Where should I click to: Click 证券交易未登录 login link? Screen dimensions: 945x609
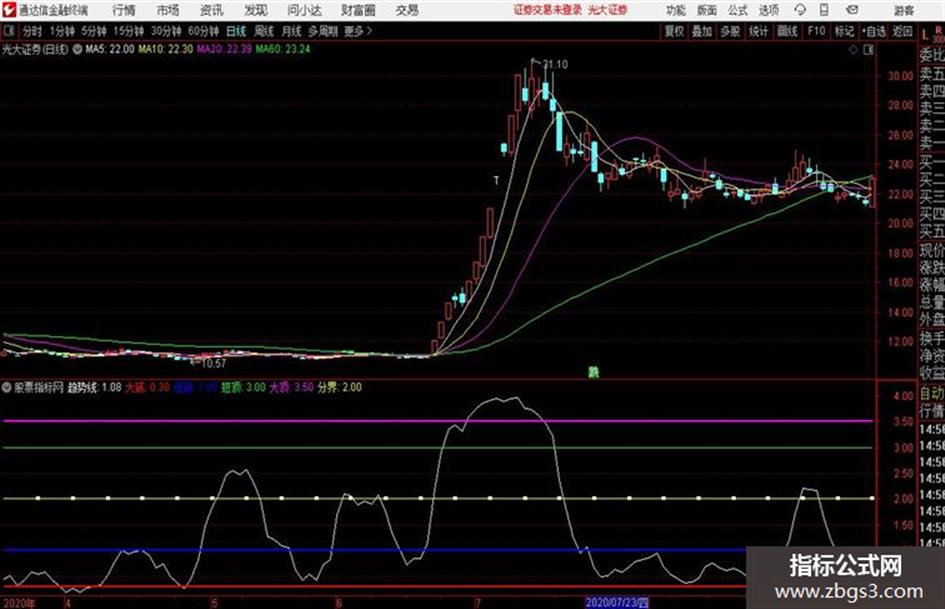[x=548, y=10]
